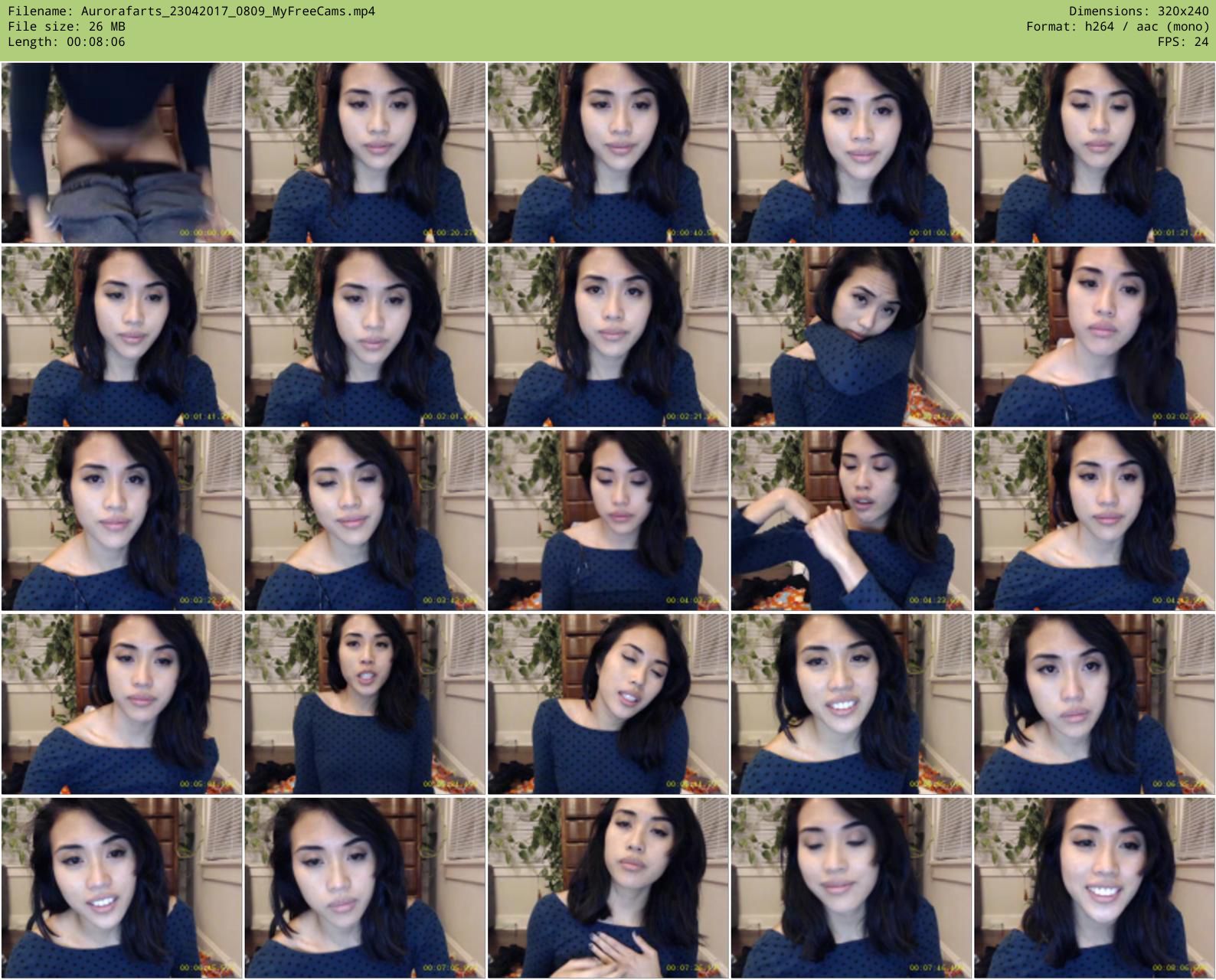Image resolution: width=1216 pixels, height=980 pixels.
Task: Select the thumbnail stamped 00:00:20
Action: pos(364,153)
